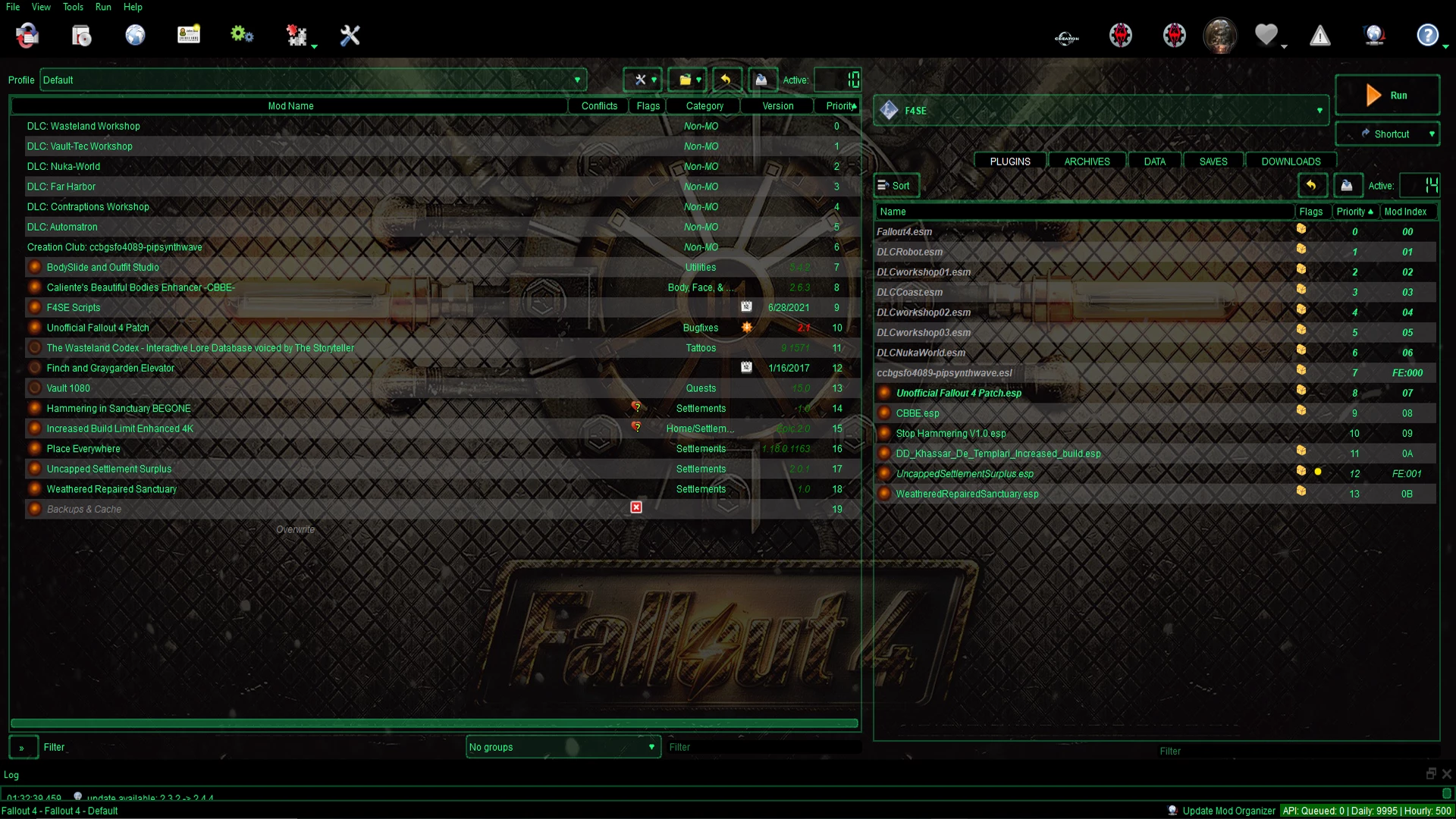Click Update Mod Organizer status bar icon
This screenshot has height=819, width=1456.
point(1173,811)
